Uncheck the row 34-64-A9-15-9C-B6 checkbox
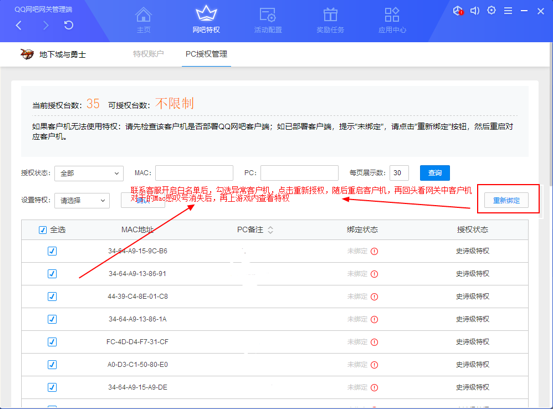The height and width of the screenshot is (410, 553). coord(52,251)
